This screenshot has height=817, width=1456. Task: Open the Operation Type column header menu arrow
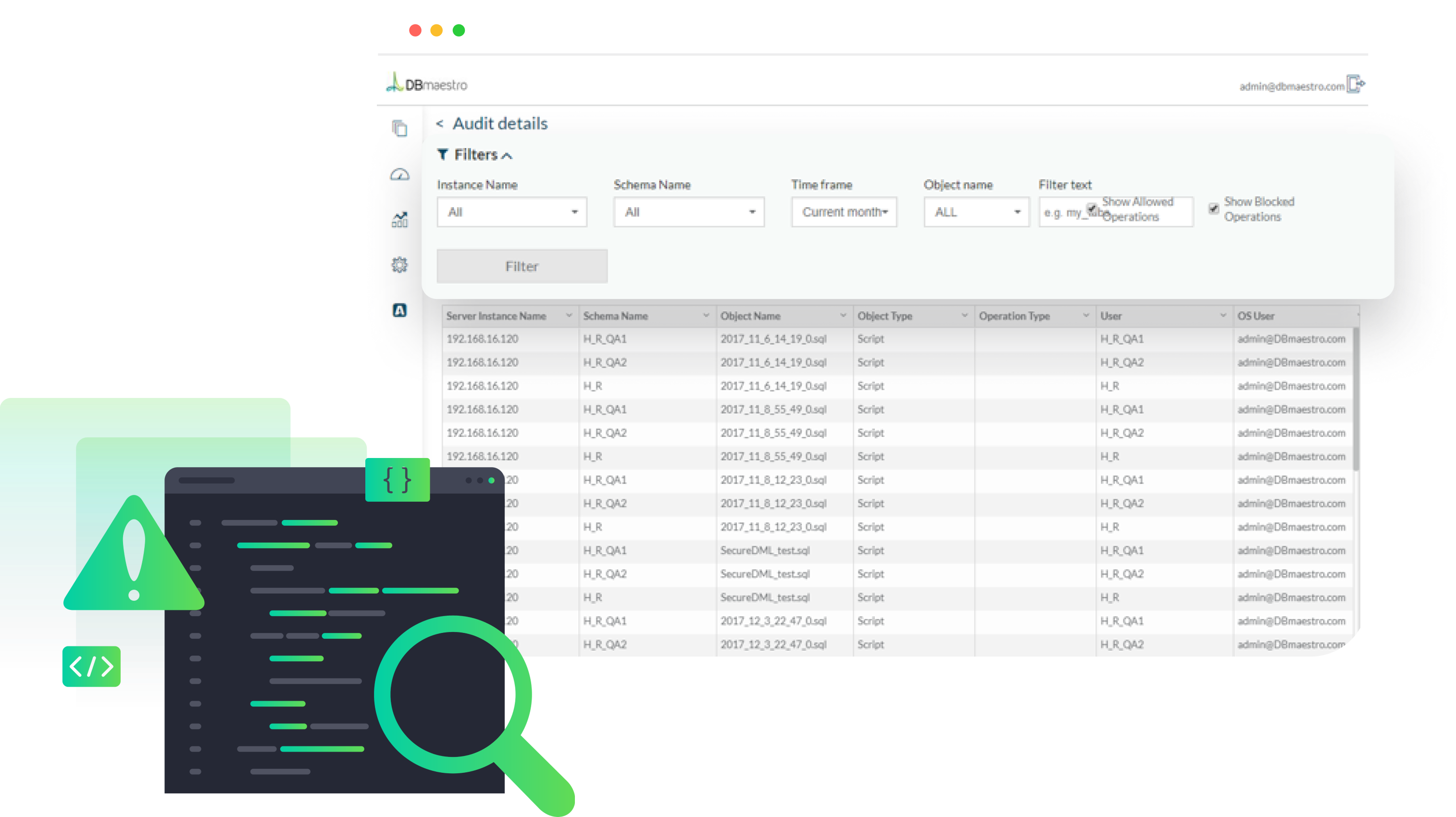[x=1086, y=315]
